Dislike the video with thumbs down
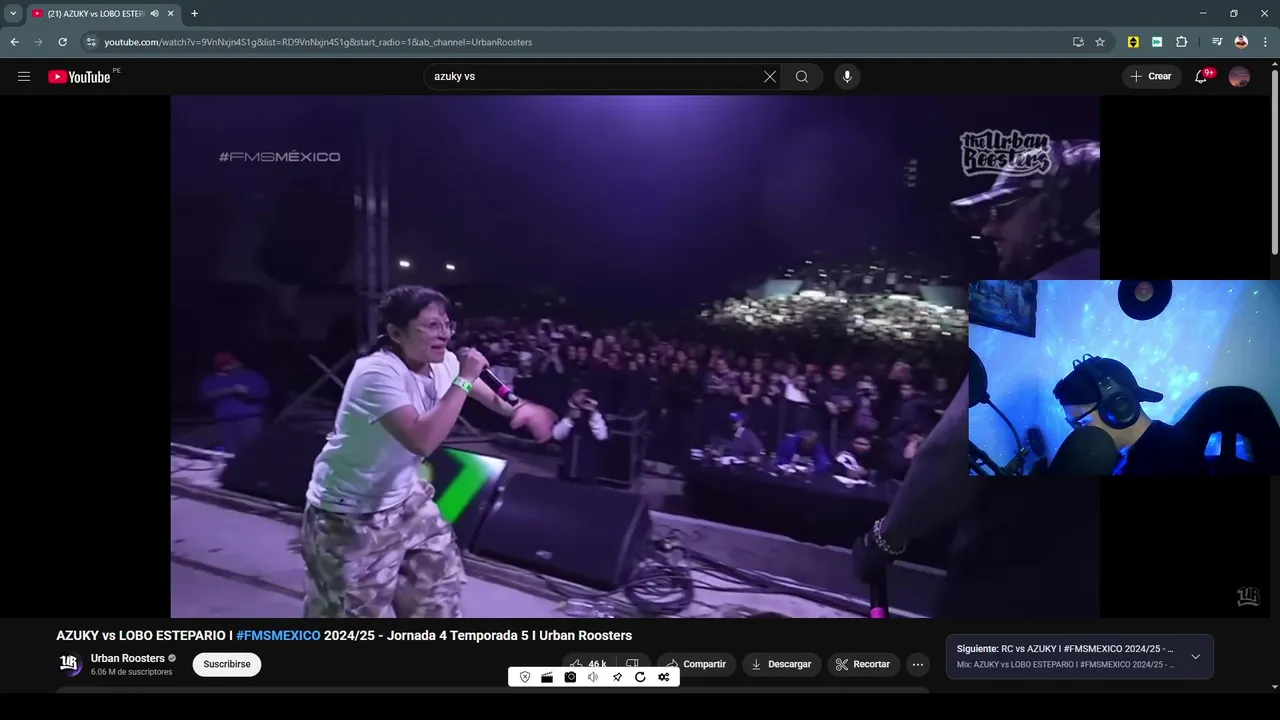The width and height of the screenshot is (1280, 720). click(x=632, y=664)
